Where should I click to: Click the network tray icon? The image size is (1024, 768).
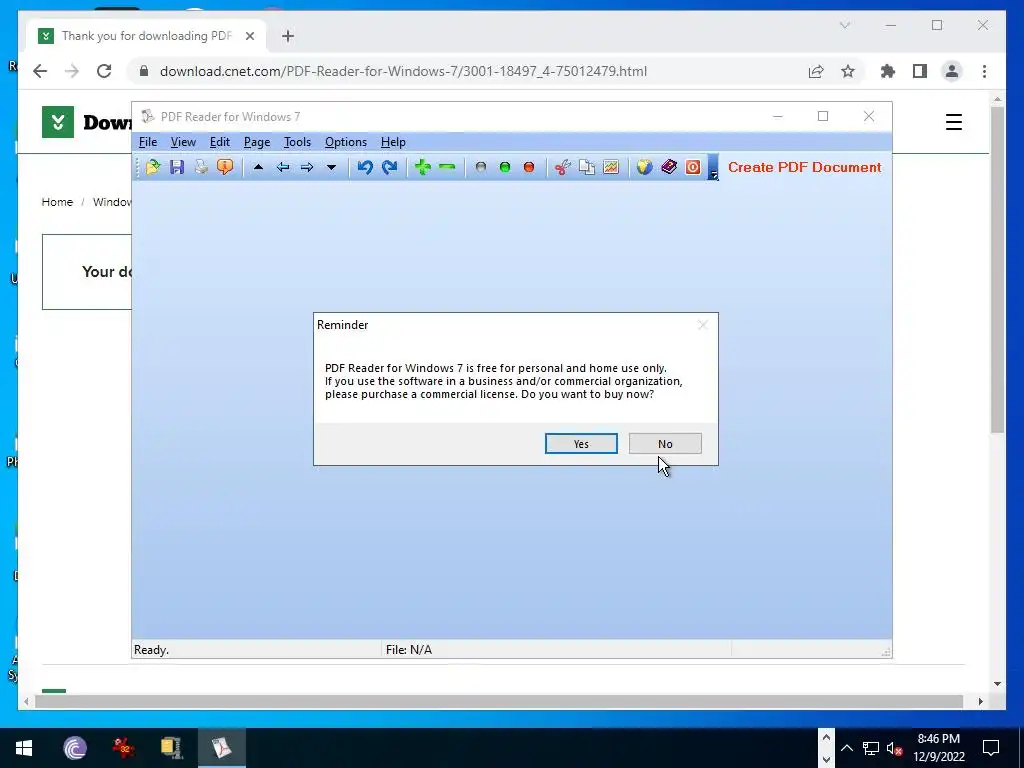871,748
